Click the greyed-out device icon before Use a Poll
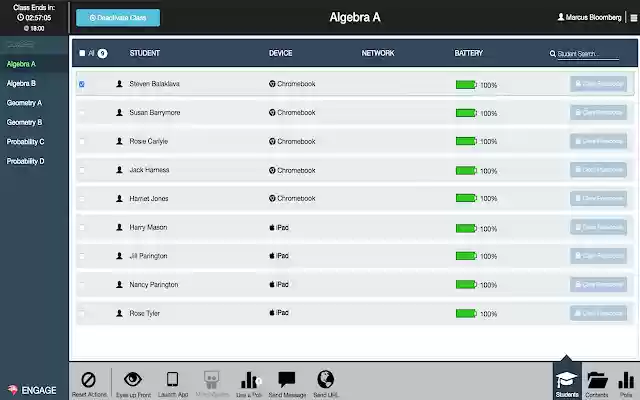The height and width of the screenshot is (400, 640). click(x=211, y=380)
